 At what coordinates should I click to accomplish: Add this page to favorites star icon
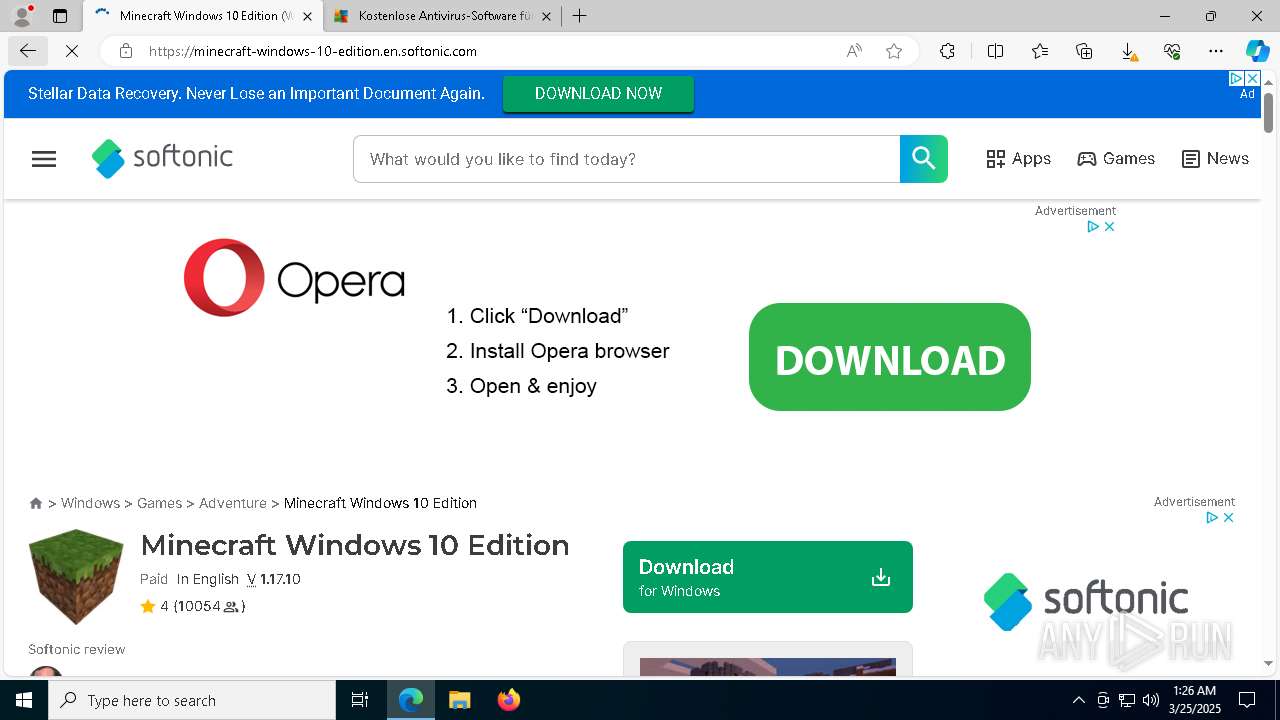coord(894,51)
